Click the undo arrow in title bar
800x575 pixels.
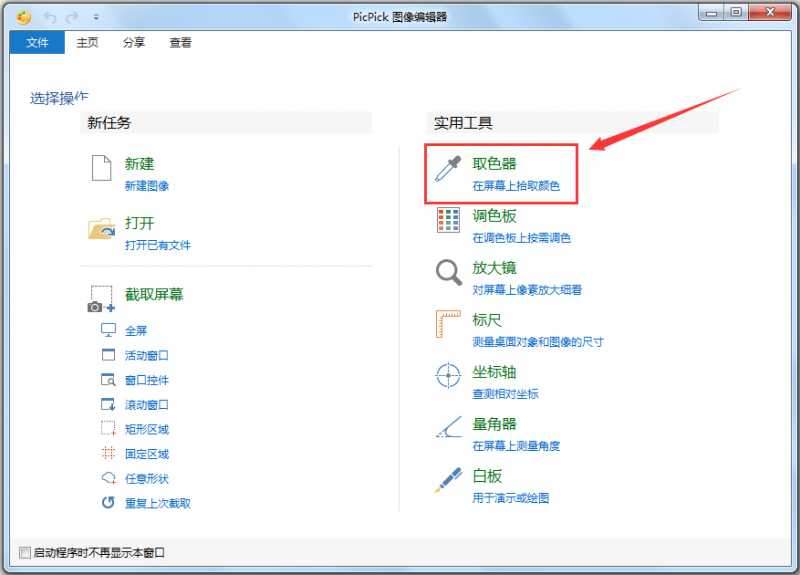(48, 17)
